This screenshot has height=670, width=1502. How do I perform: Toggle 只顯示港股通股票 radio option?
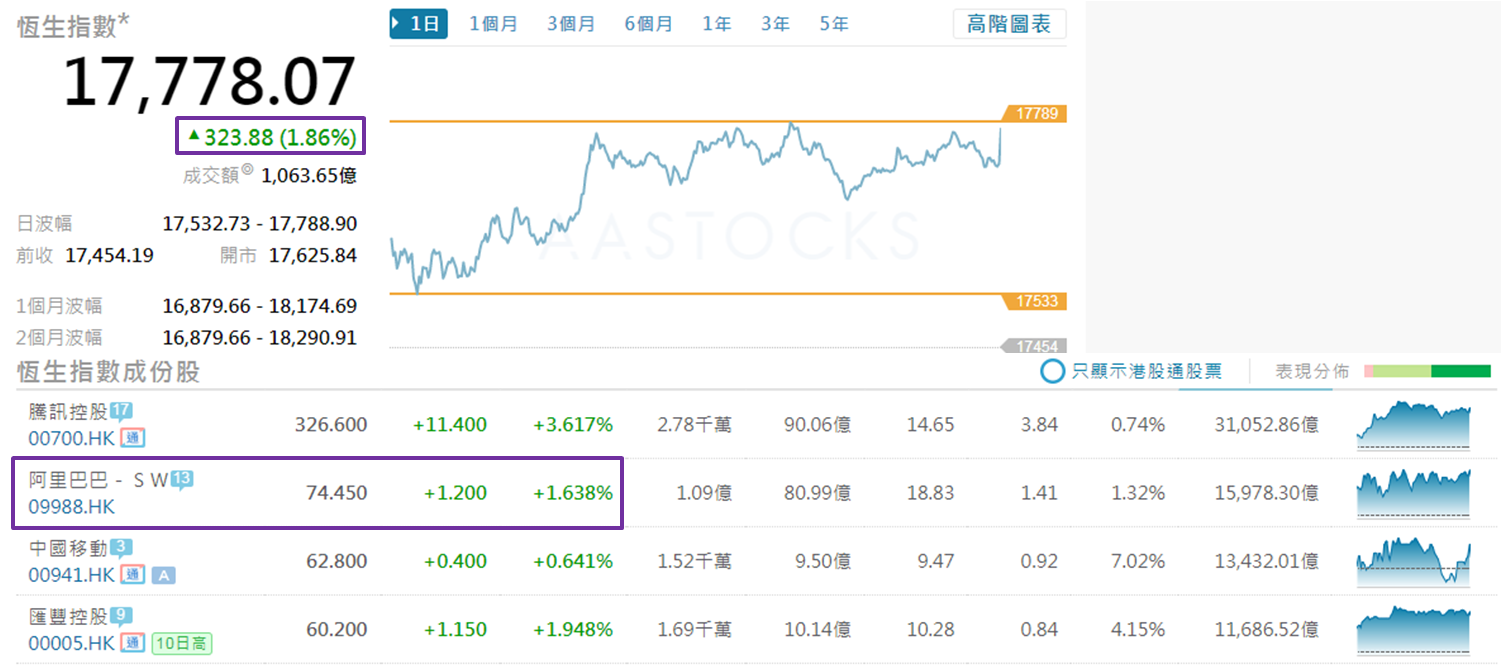tap(1052, 372)
